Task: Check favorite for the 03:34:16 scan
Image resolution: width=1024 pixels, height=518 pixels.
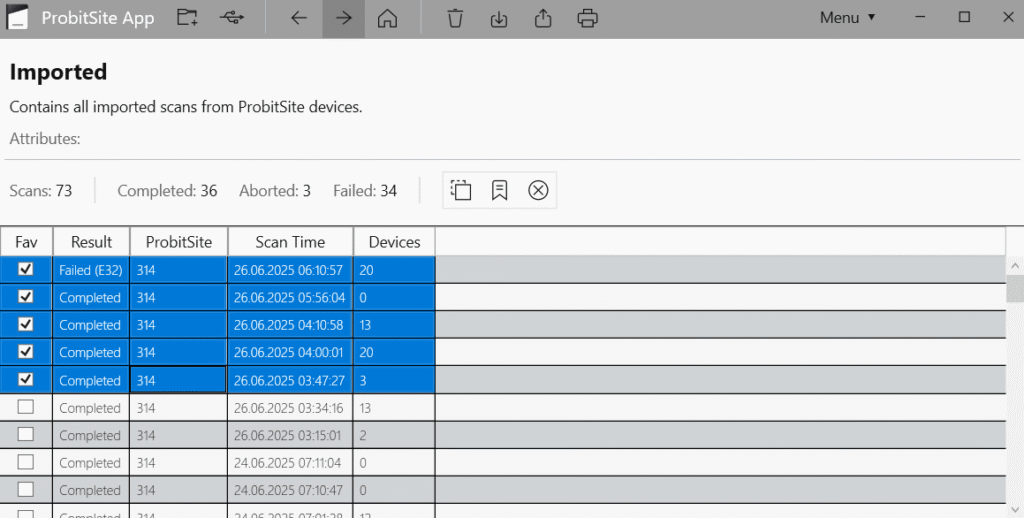Action: tap(25, 407)
